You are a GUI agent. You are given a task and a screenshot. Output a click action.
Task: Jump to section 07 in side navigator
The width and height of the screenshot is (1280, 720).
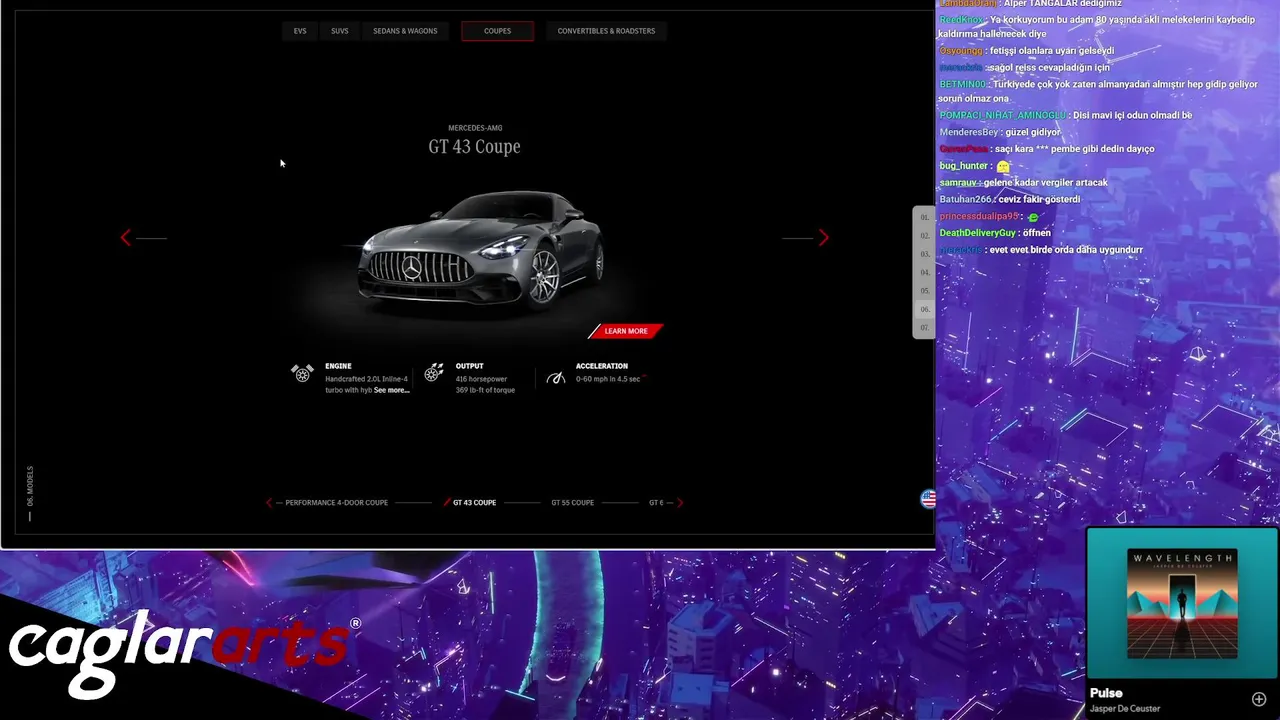(925, 327)
